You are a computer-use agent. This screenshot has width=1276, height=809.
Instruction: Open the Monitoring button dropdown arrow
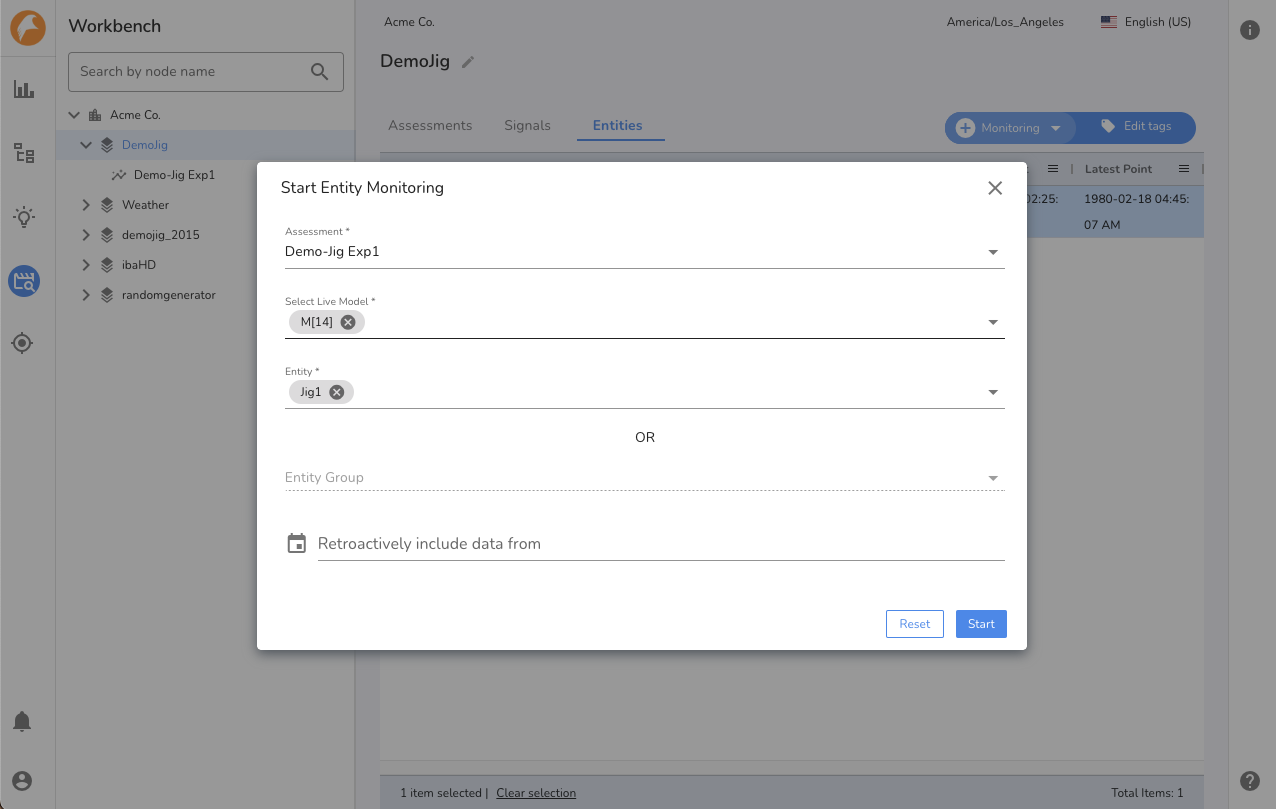click(x=1055, y=128)
